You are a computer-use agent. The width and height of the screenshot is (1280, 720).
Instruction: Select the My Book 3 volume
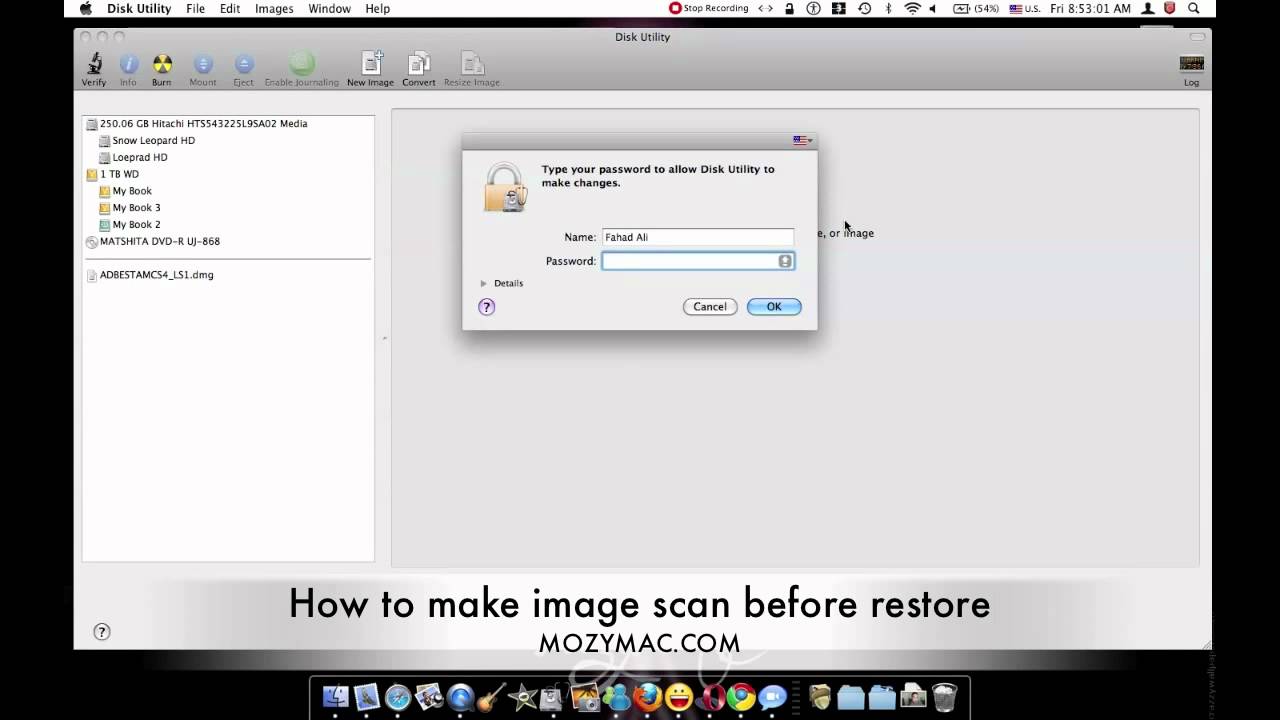click(136, 208)
